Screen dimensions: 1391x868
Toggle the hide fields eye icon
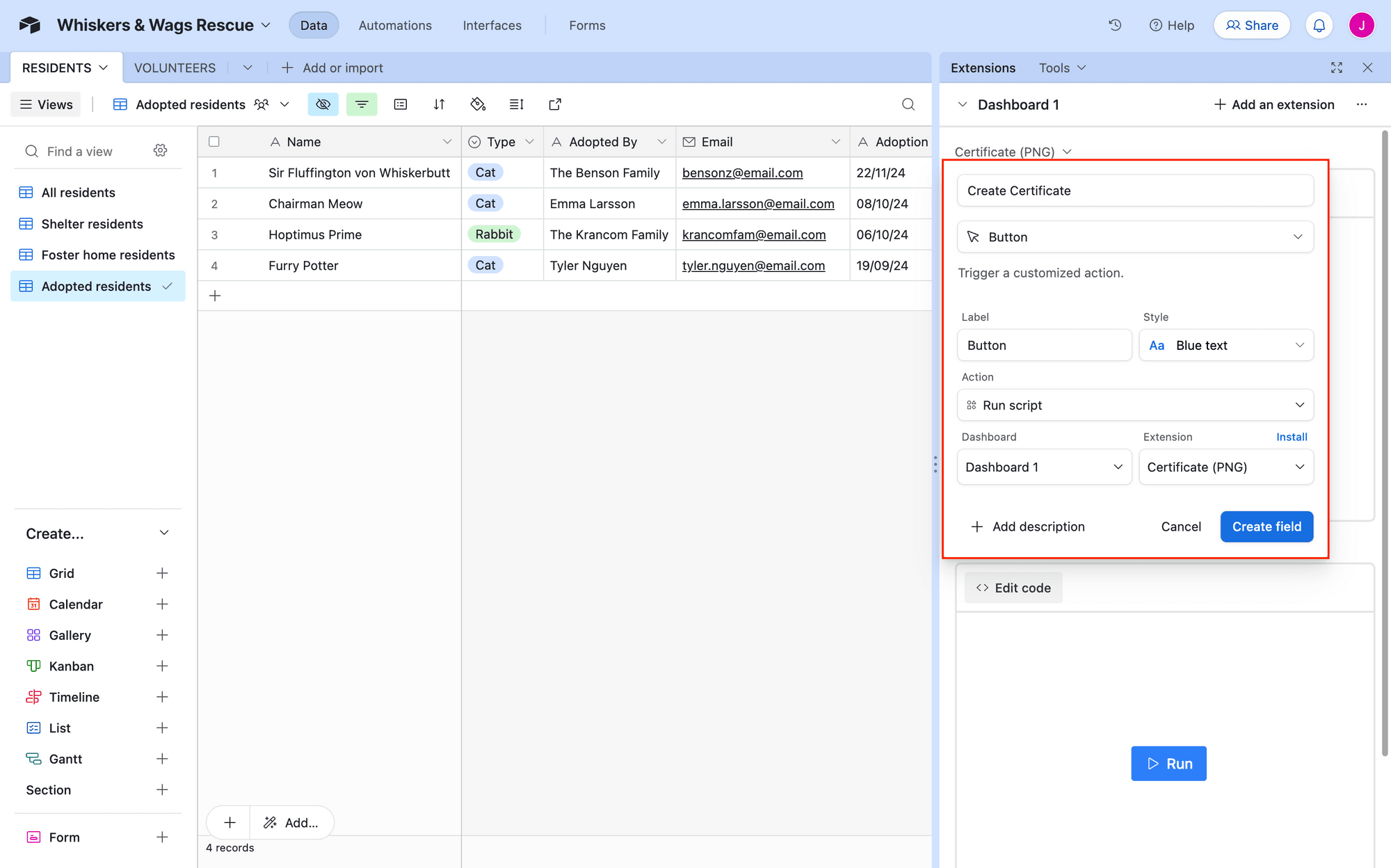(323, 104)
